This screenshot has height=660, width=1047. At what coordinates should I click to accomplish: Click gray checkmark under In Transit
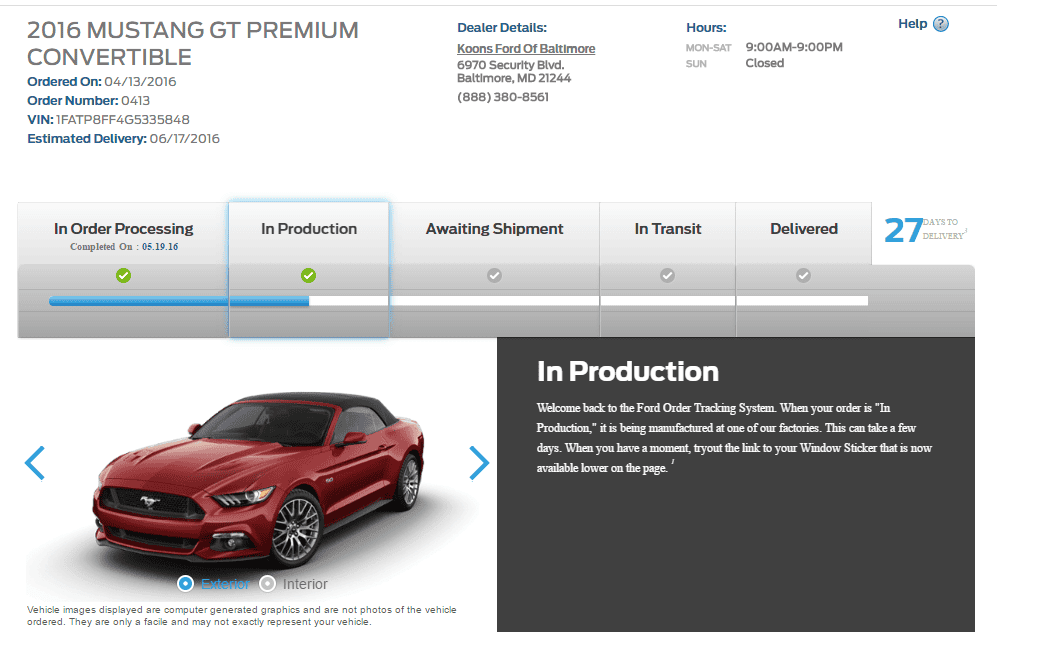tap(667, 275)
